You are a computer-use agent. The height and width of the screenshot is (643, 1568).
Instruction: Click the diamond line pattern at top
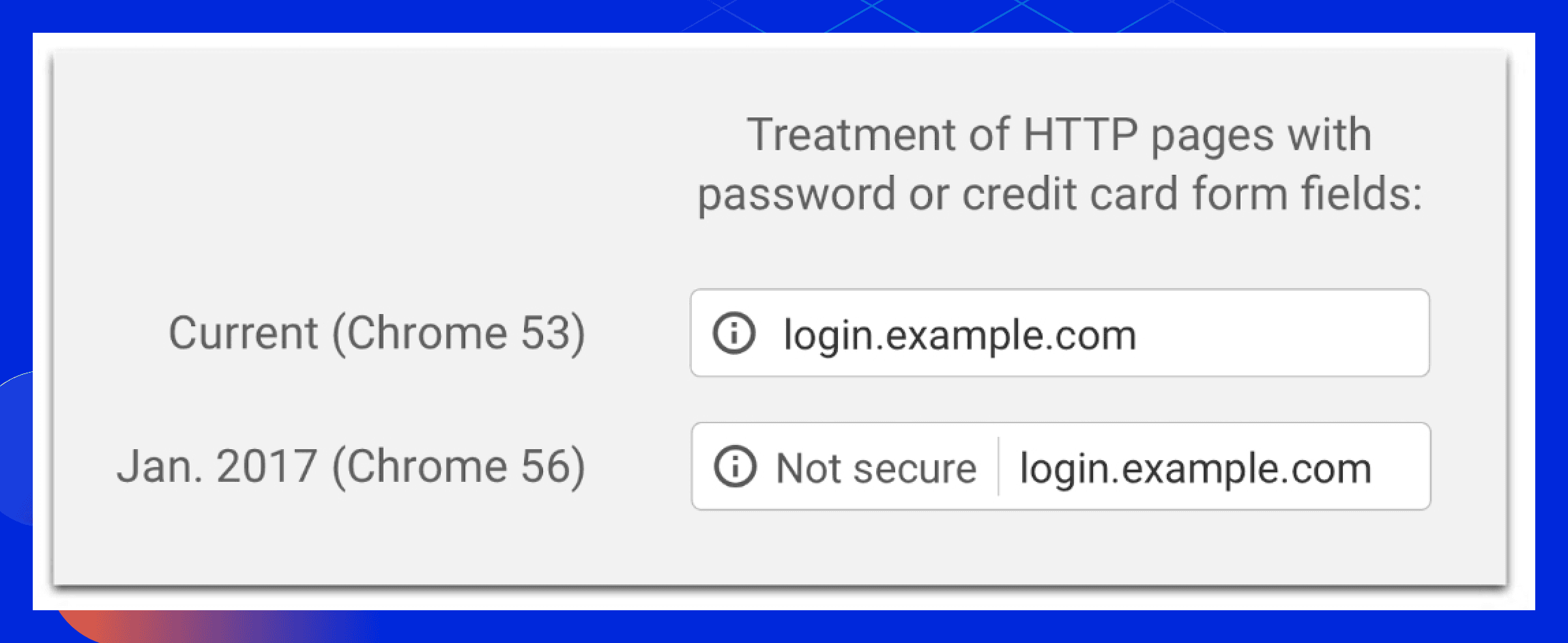pyautogui.click(x=955, y=15)
